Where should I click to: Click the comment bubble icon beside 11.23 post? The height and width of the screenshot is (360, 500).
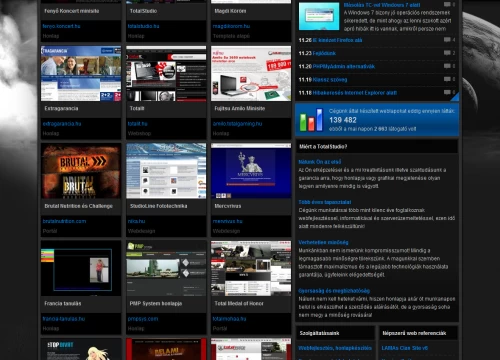(447, 53)
